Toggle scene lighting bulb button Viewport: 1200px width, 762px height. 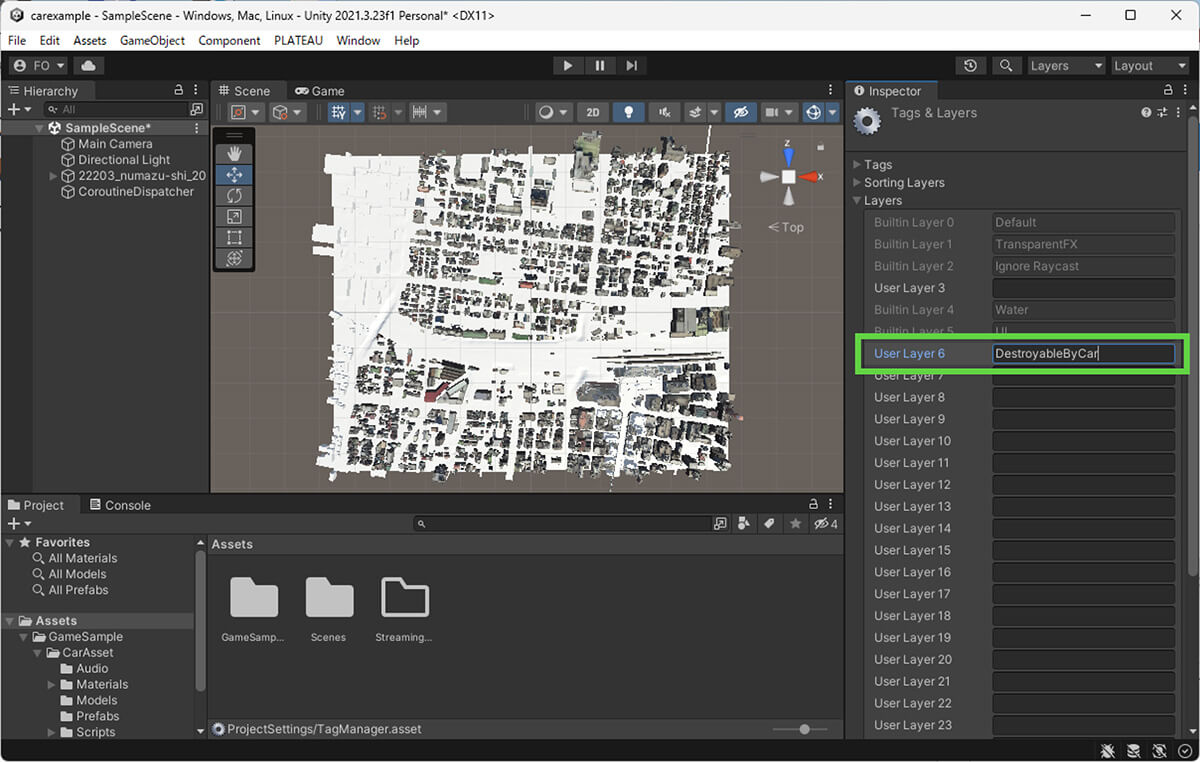[x=628, y=113]
